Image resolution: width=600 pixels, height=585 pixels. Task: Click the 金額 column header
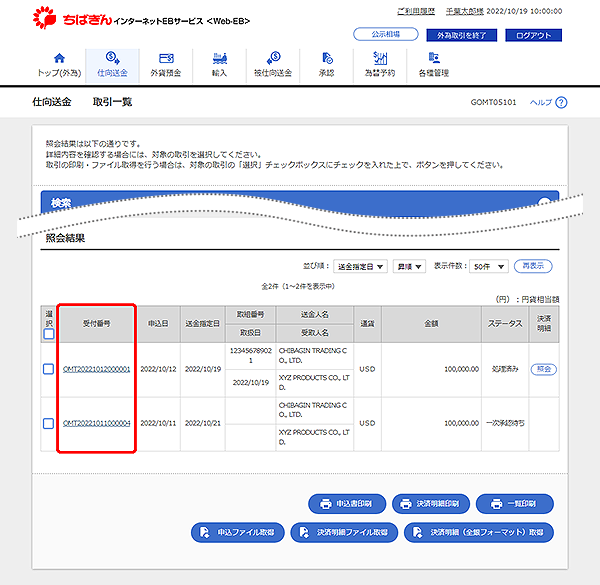click(x=431, y=324)
